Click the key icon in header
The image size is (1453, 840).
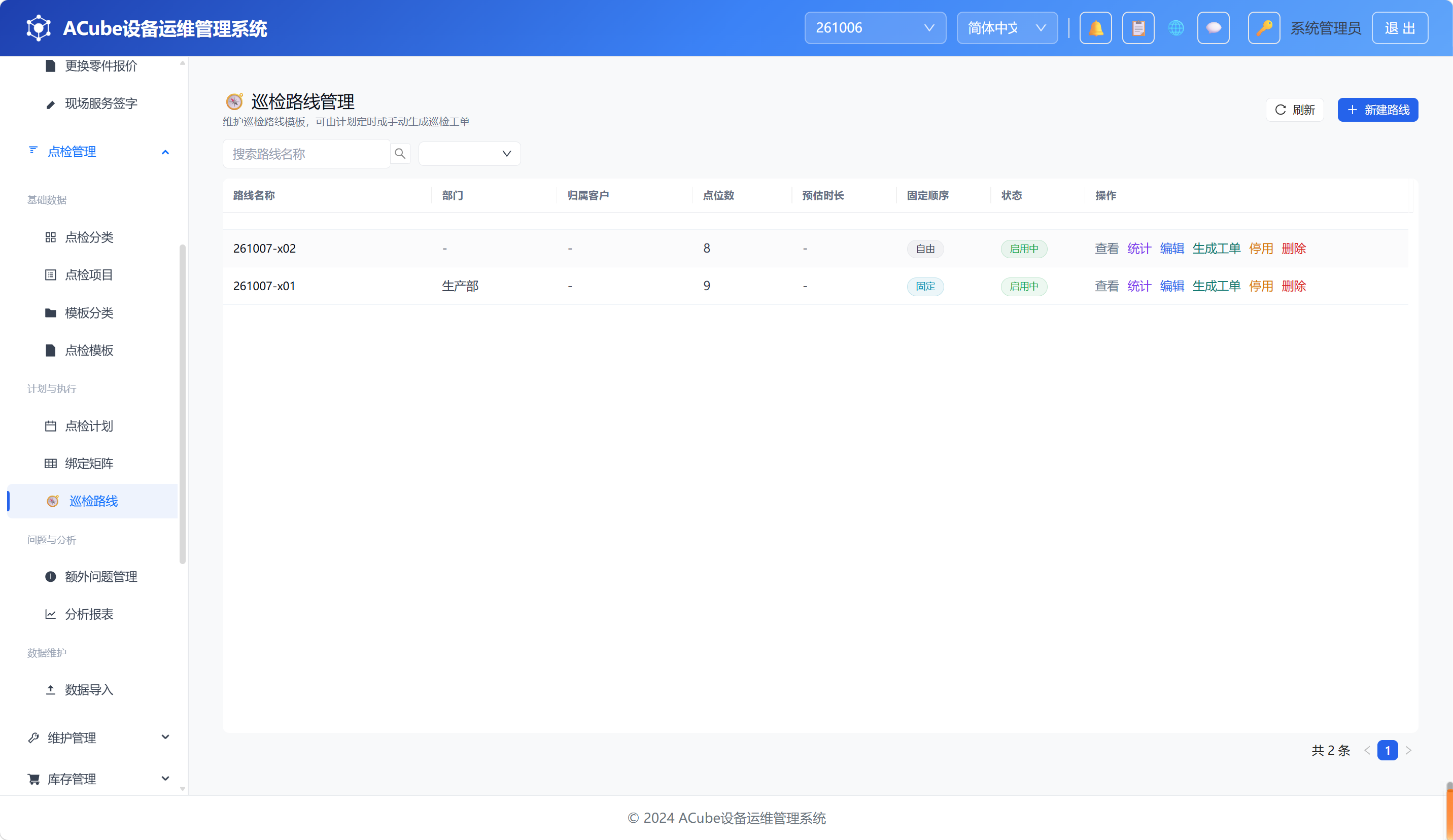(x=1264, y=28)
